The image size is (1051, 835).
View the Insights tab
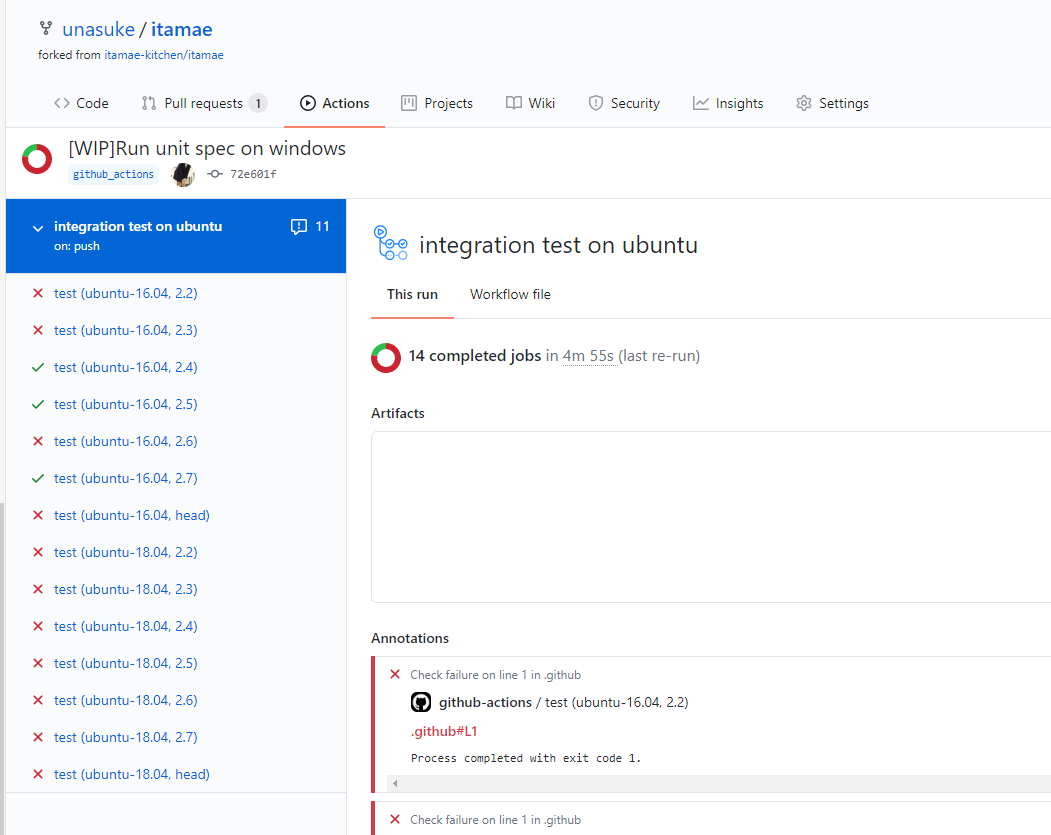[x=728, y=103]
